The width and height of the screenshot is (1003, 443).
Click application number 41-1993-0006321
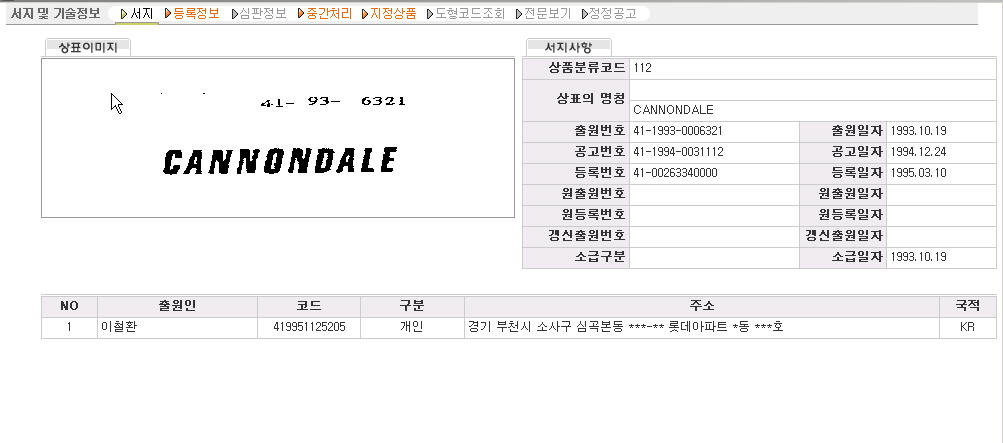(x=678, y=131)
